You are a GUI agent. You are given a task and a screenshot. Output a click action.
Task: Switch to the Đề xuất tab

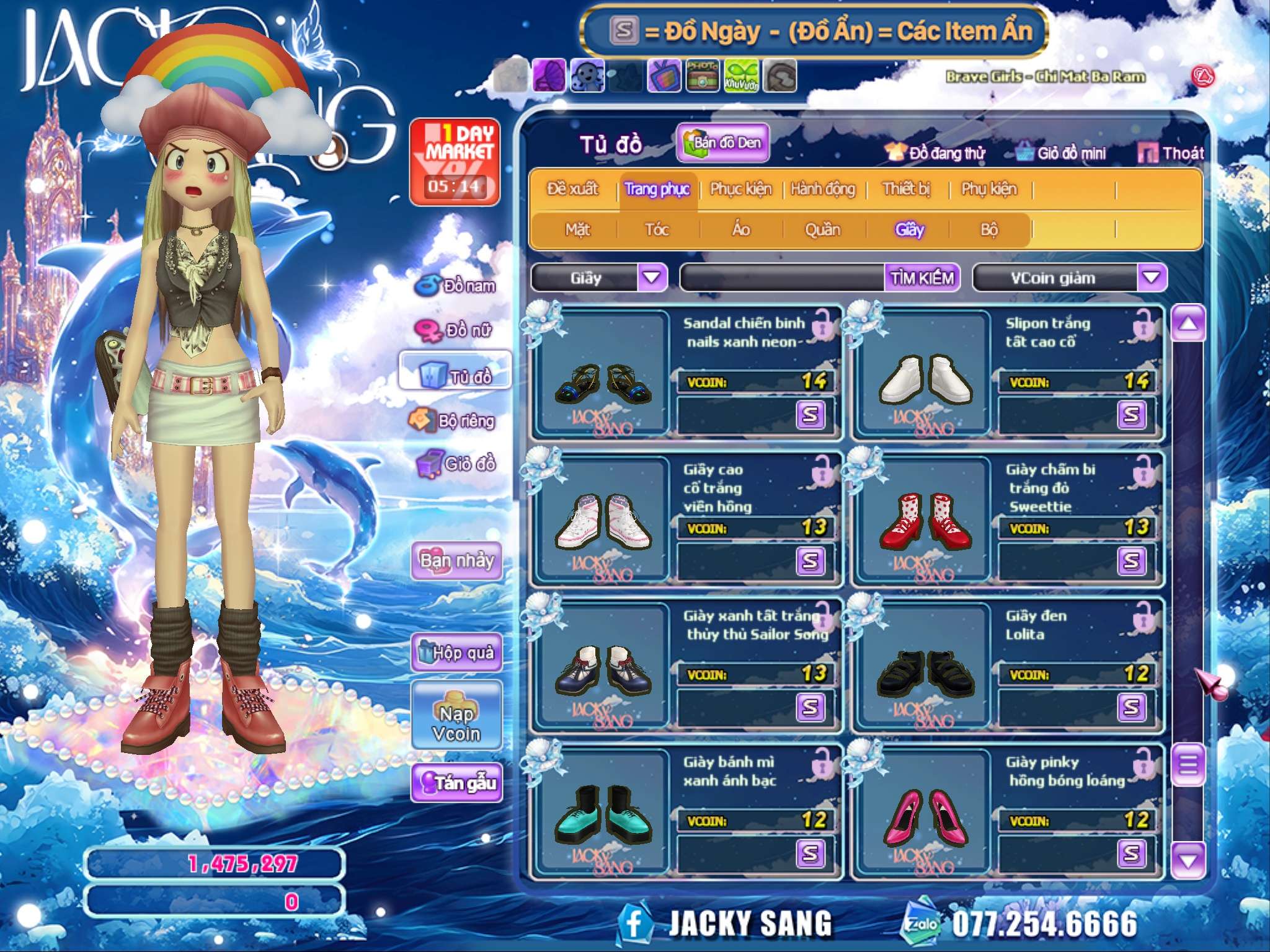click(x=572, y=188)
